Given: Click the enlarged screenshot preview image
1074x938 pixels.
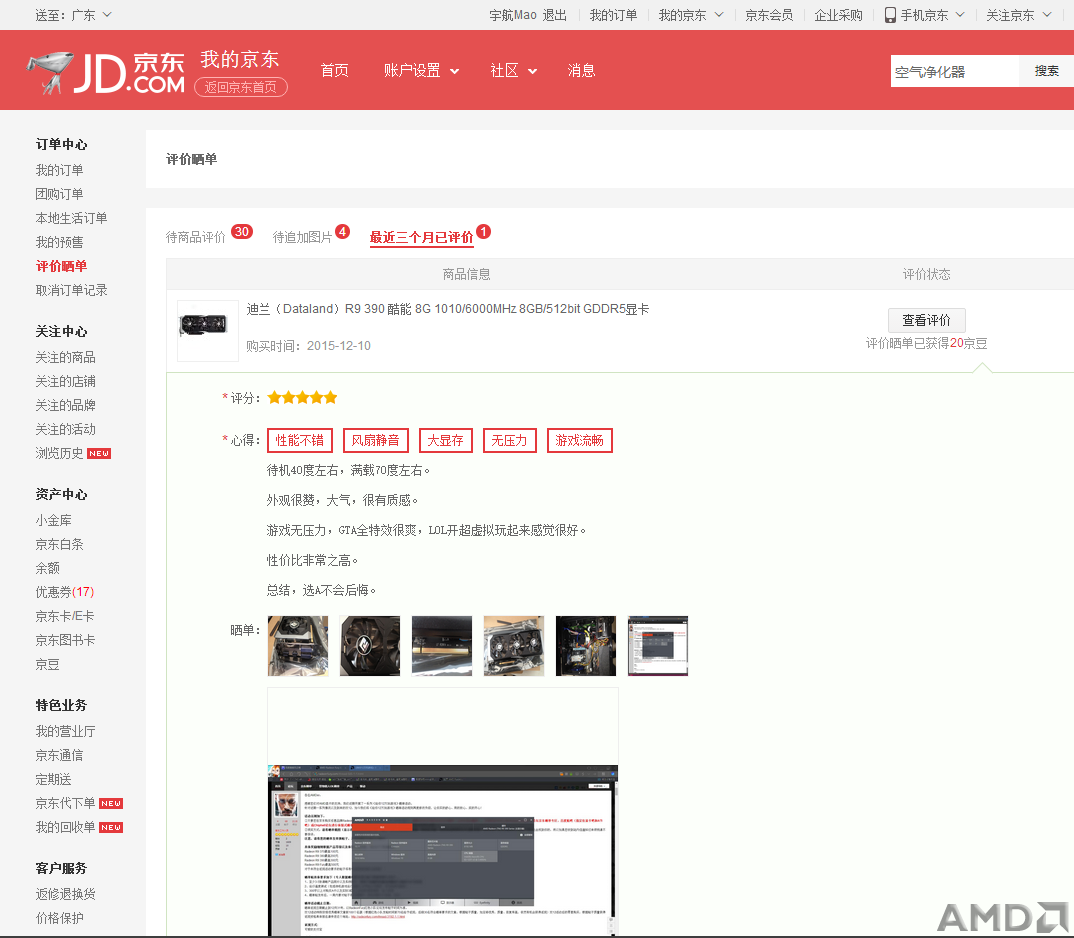Looking at the screenshot, I should [442, 850].
